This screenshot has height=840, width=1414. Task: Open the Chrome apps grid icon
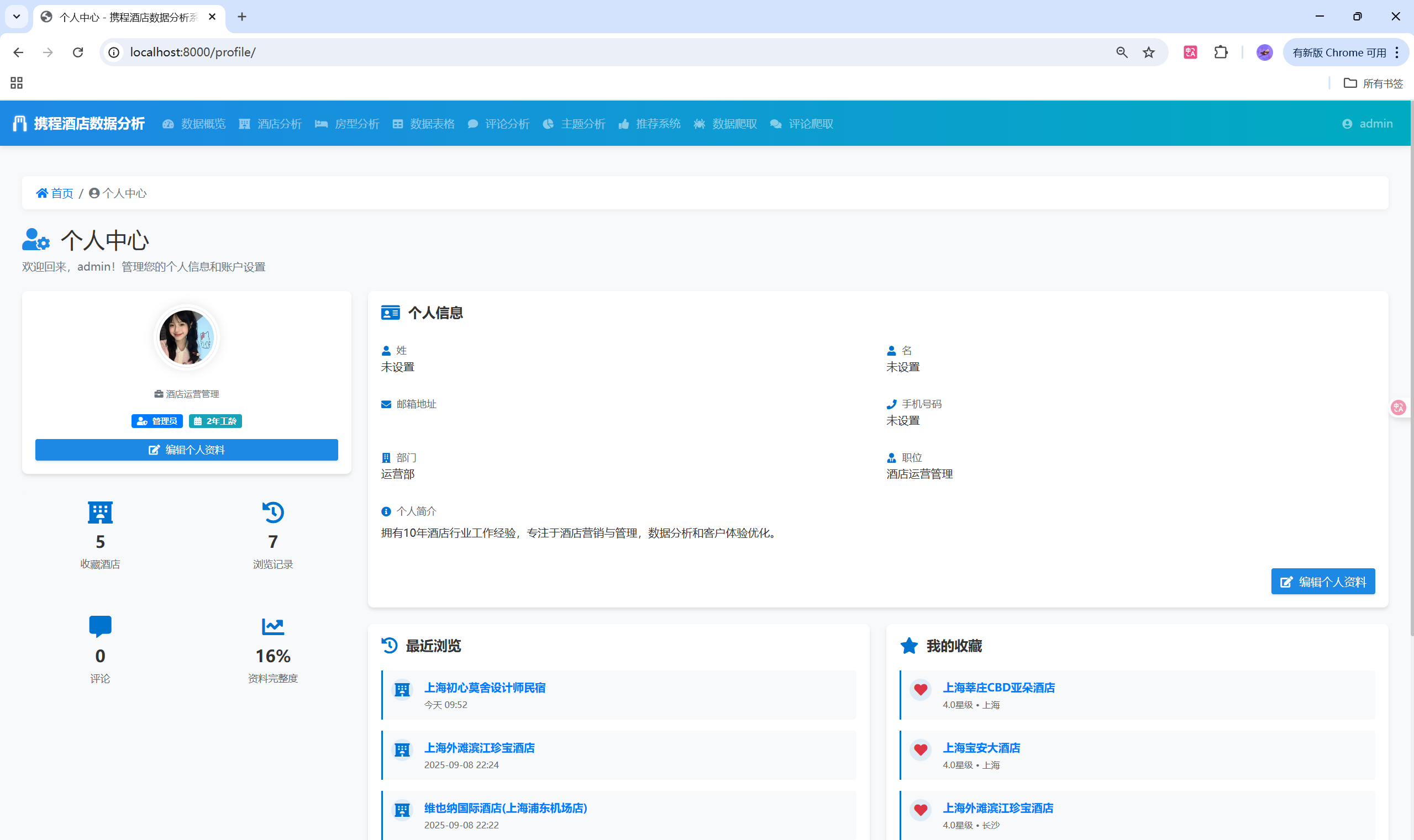[17, 83]
